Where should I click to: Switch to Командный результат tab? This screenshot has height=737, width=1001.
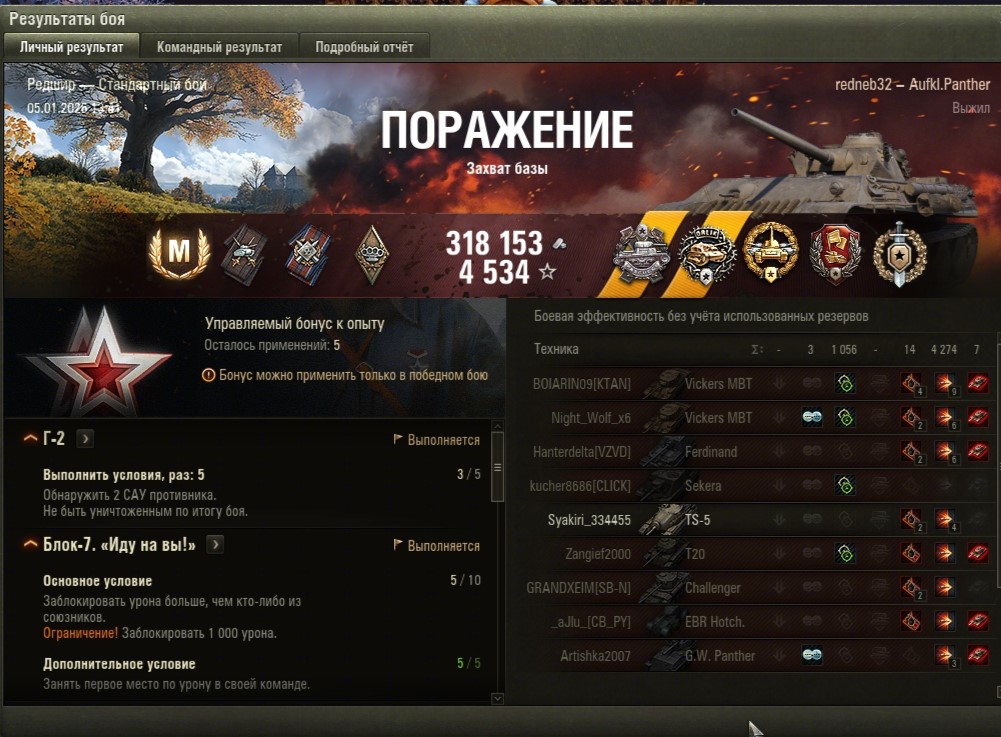tap(219, 47)
